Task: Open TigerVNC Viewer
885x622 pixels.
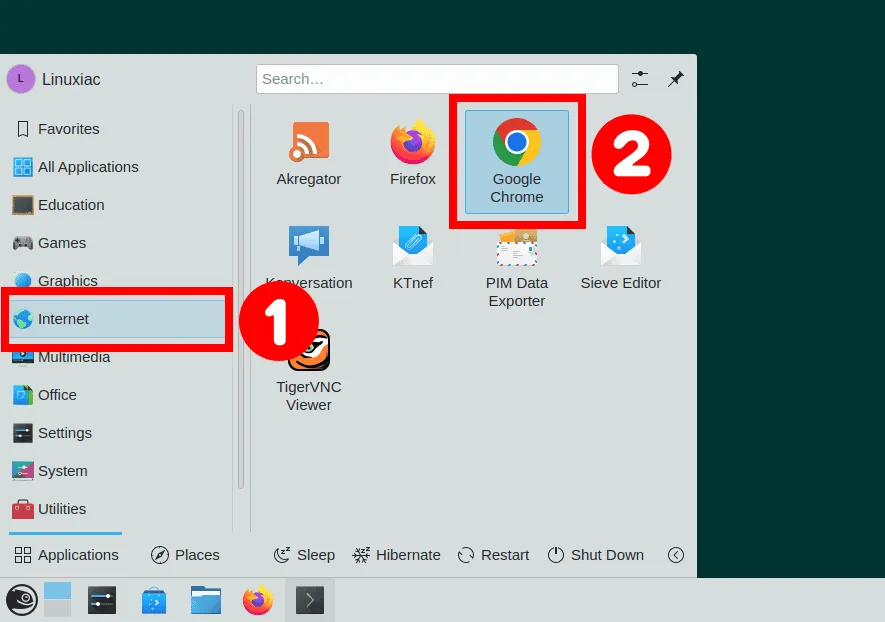Action: [x=309, y=369]
